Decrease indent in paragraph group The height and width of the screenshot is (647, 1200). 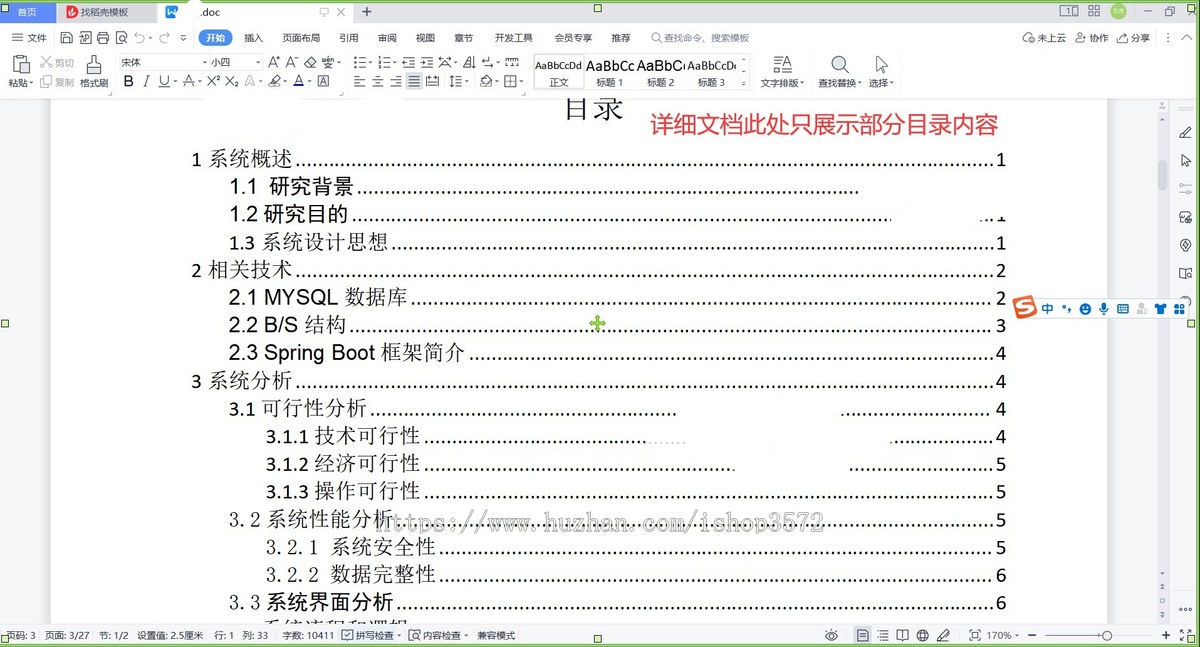click(409, 62)
